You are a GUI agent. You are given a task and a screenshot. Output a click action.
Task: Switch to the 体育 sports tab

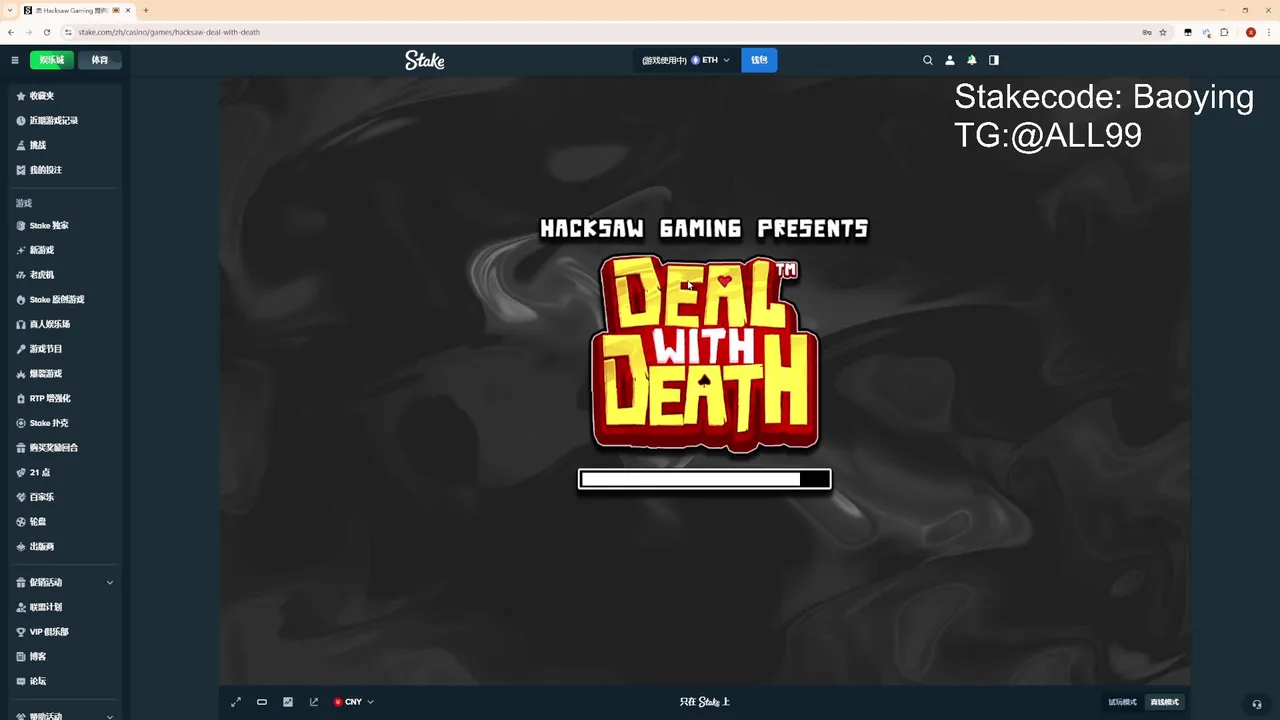click(x=100, y=60)
